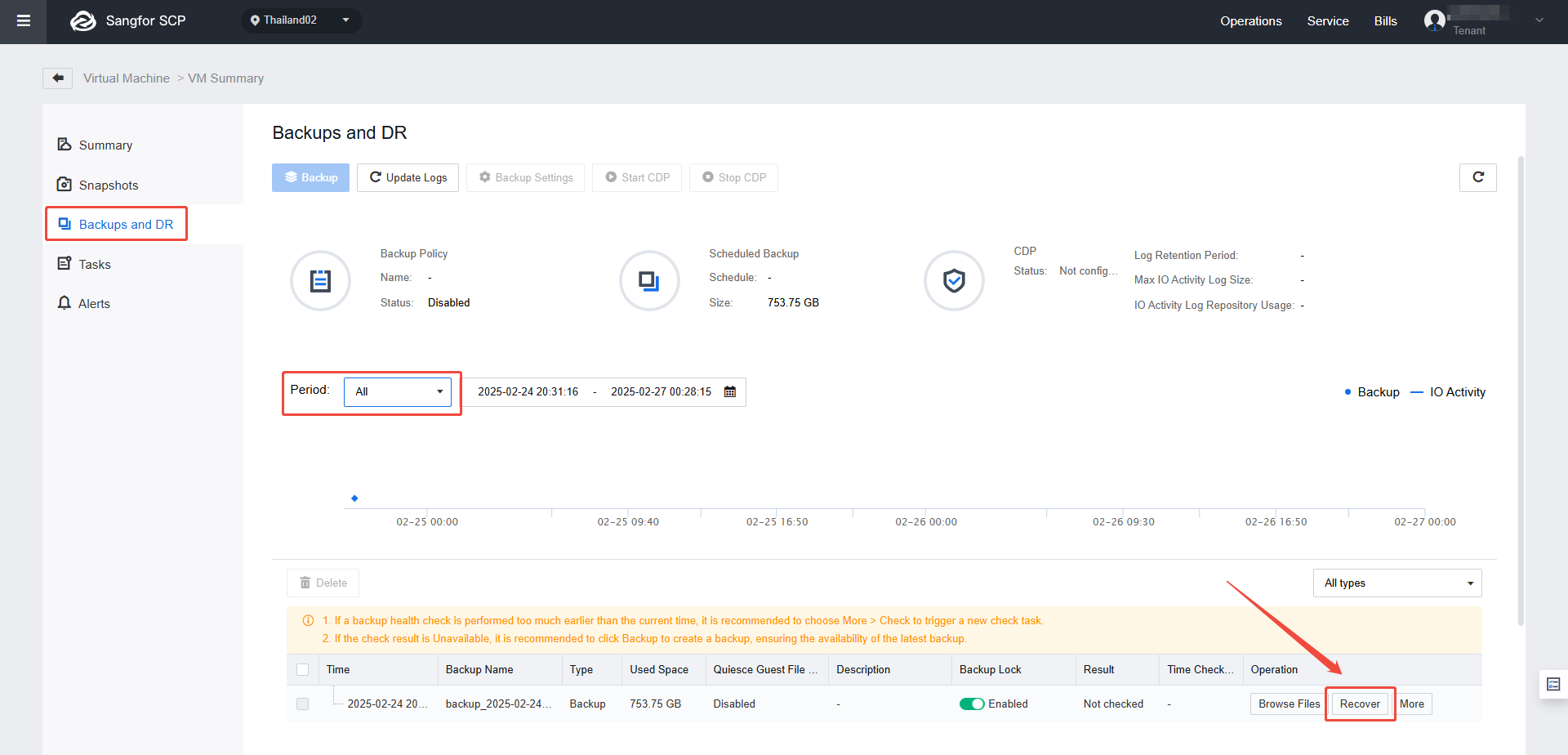1568x755 pixels.
Task: Click the Status Disabled value
Action: tap(448, 302)
